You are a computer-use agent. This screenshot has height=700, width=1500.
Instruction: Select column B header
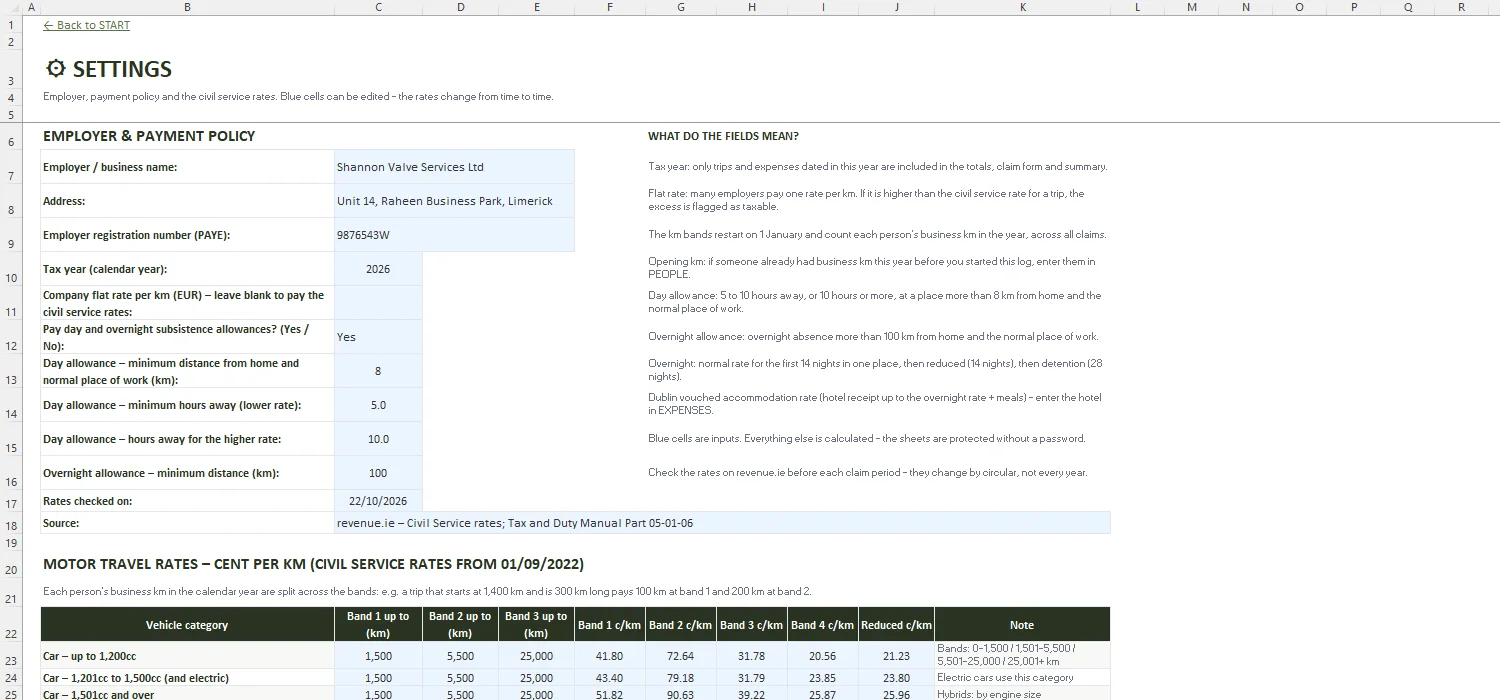[187, 7]
